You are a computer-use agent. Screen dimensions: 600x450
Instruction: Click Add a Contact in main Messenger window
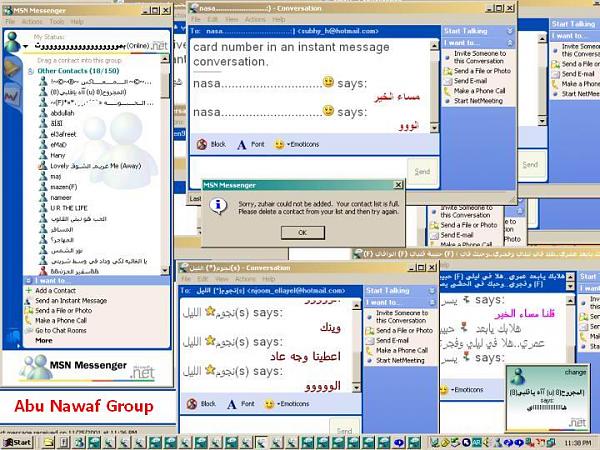(x=56, y=291)
